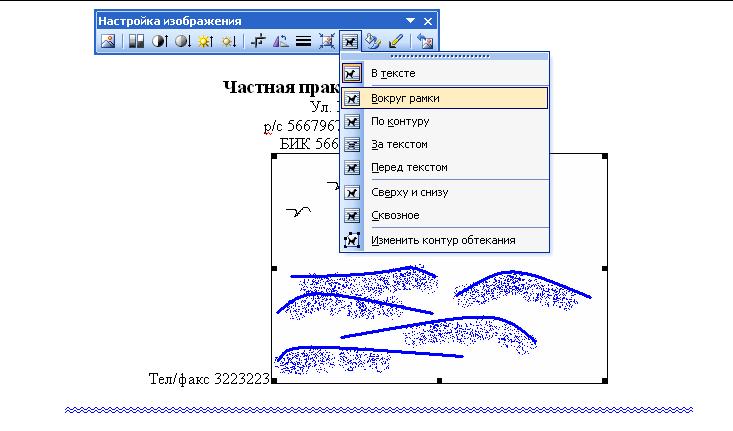Rotate picture left 90 degrees
This screenshot has width=733, height=431.
pyautogui.click(x=281, y=41)
